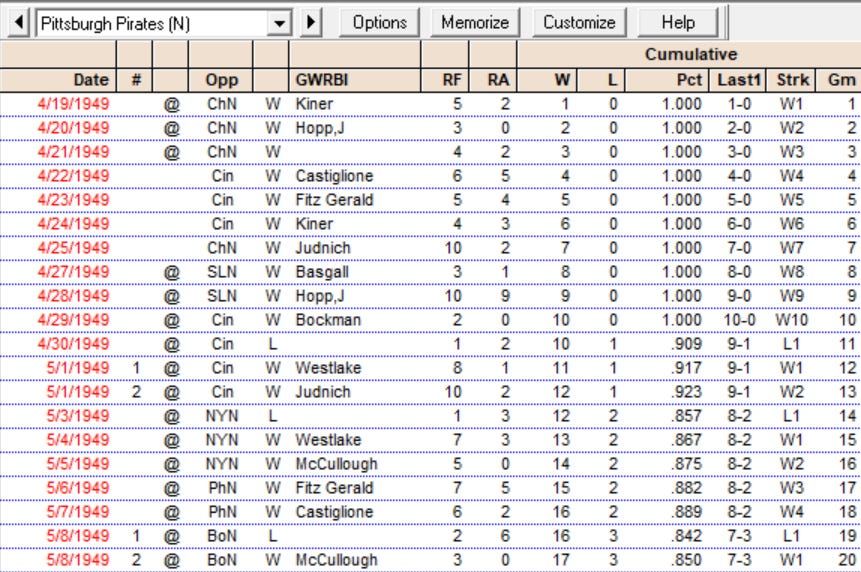Select the 5/3/1949 date cell
This screenshot has height=572, width=861.
(77, 416)
